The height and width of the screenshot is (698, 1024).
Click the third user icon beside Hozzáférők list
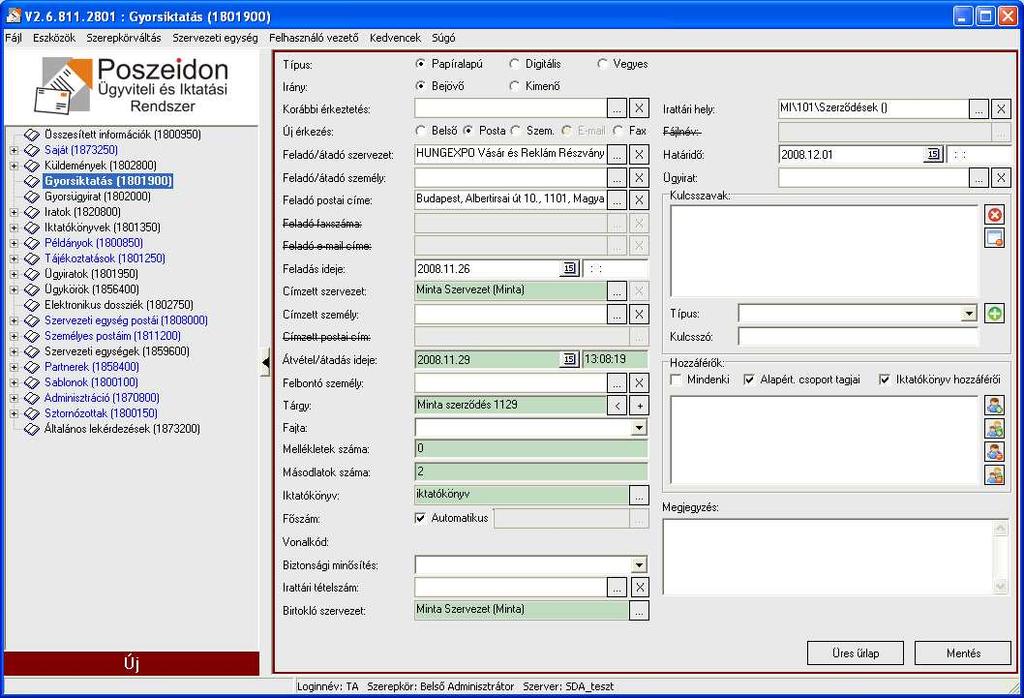click(x=994, y=452)
